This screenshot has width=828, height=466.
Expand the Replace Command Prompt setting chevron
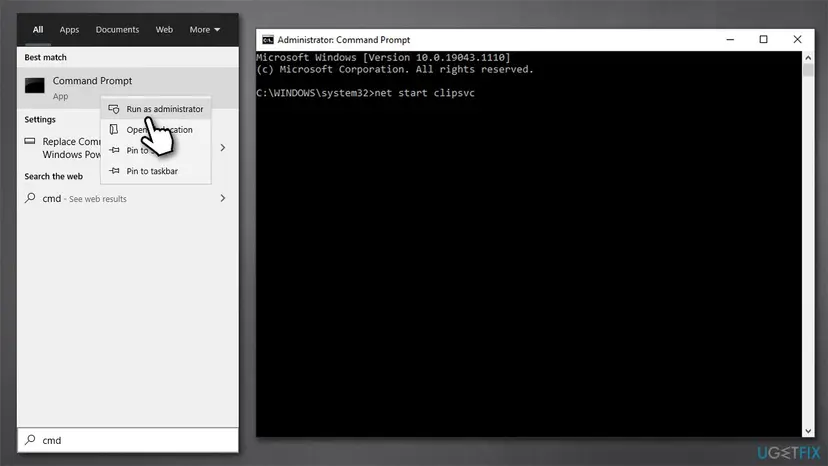click(x=223, y=148)
